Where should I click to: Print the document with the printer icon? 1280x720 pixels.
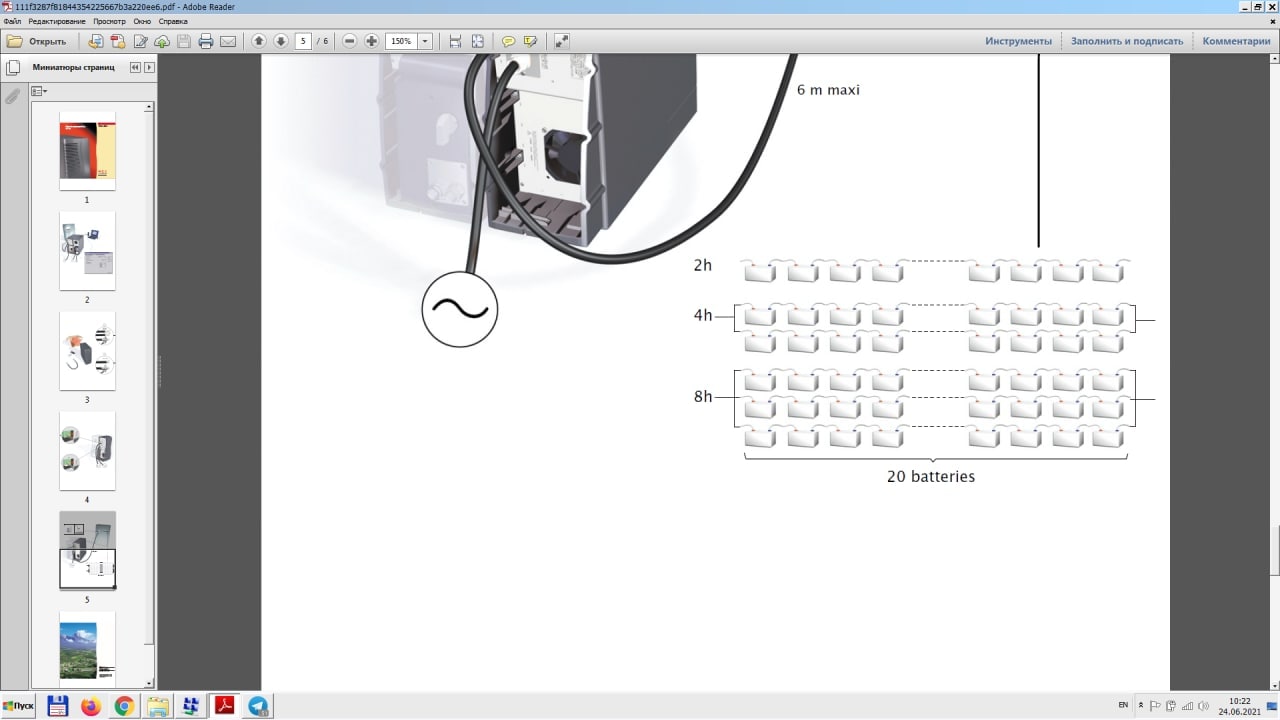[206, 41]
